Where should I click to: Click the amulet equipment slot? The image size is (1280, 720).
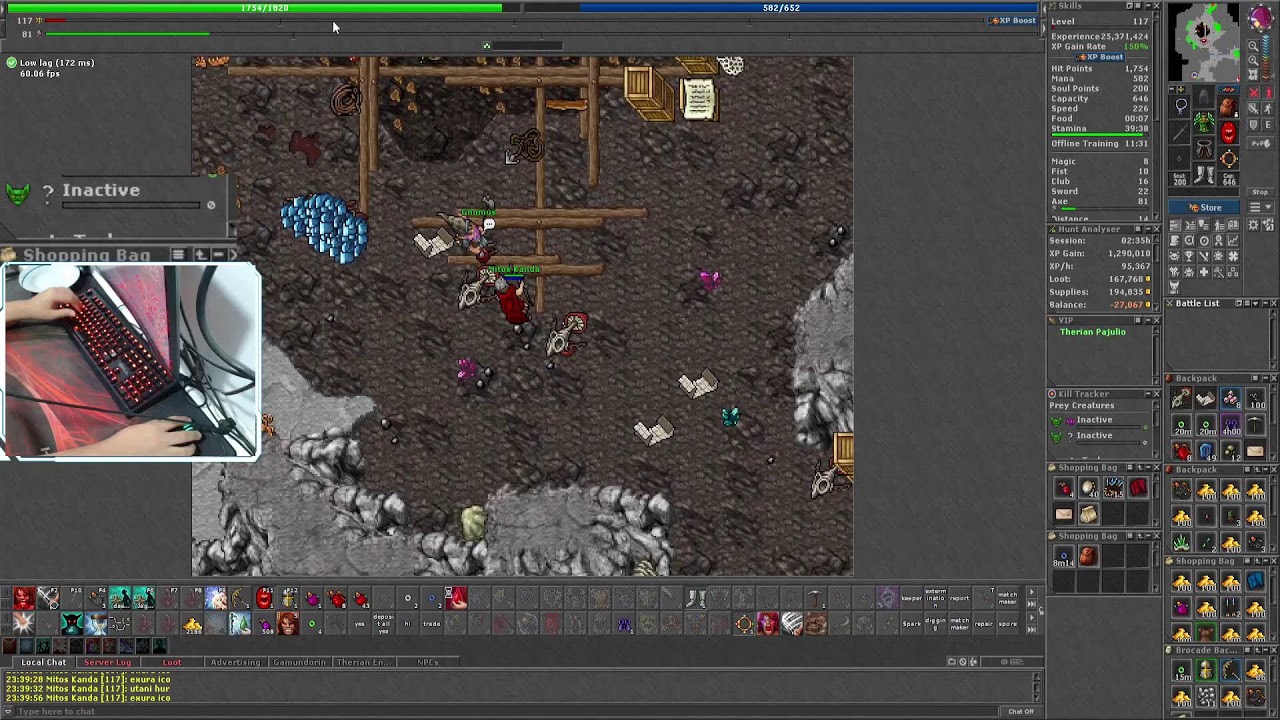(x=1181, y=106)
